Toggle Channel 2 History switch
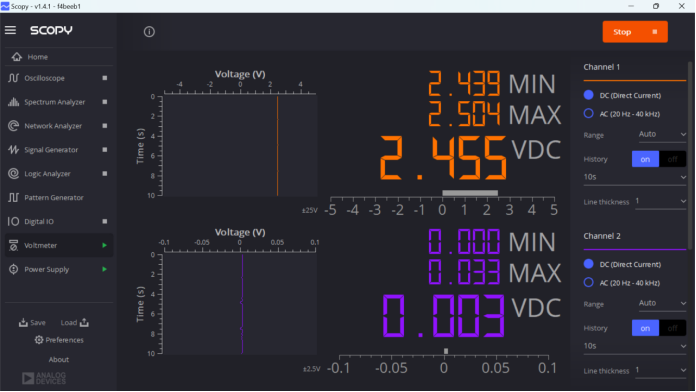696x392 pixels. pyautogui.click(x=659, y=328)
